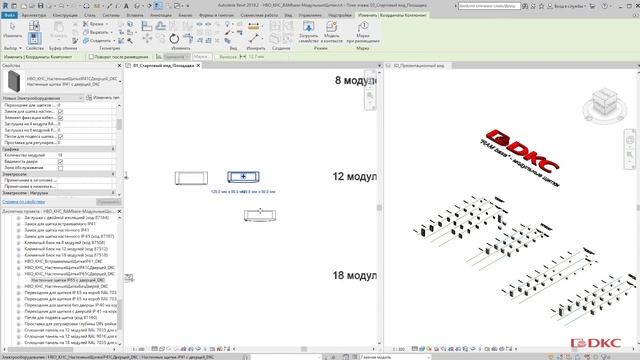Click the Revit application logo

5,6
